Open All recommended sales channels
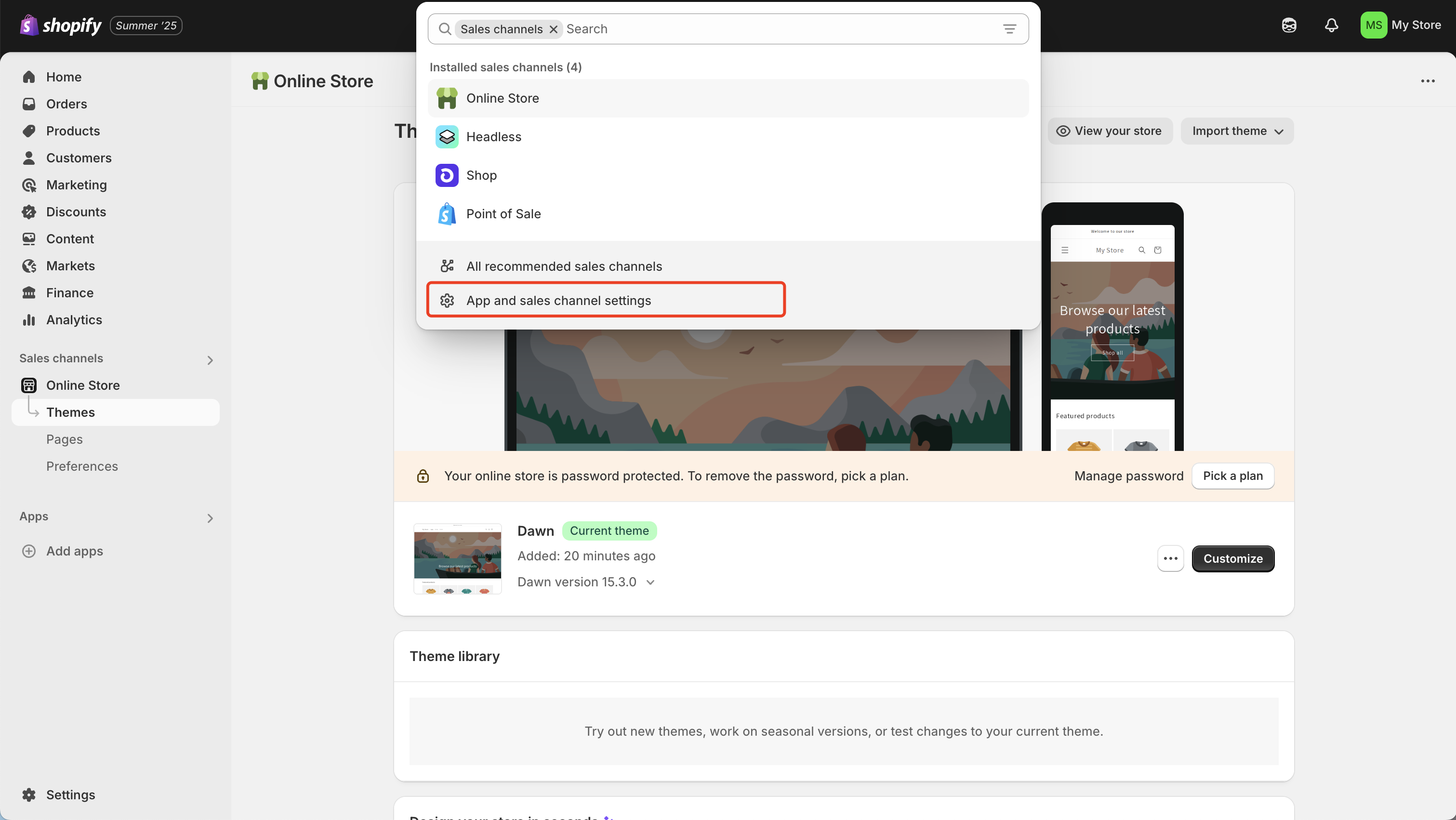Image resolution: width=1456 pixels, height=820 pixels. [x=564, y=266]
